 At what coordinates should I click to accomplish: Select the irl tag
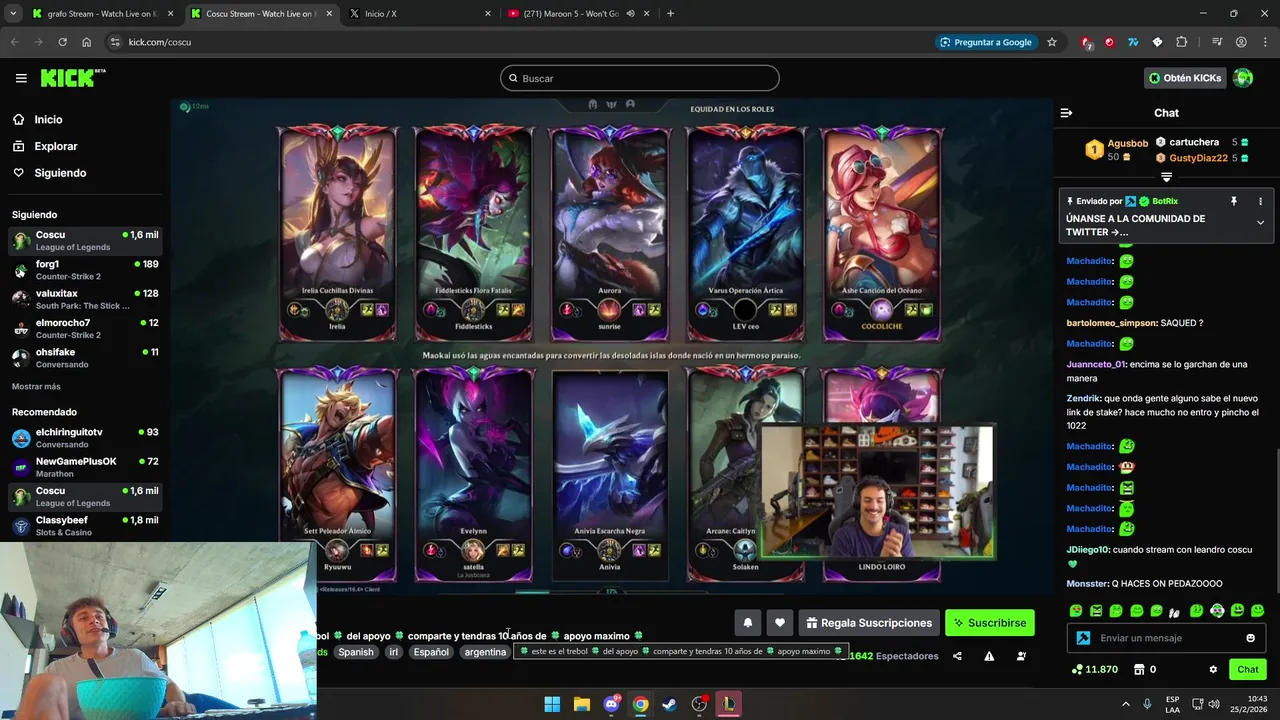(x=393, y=652)
